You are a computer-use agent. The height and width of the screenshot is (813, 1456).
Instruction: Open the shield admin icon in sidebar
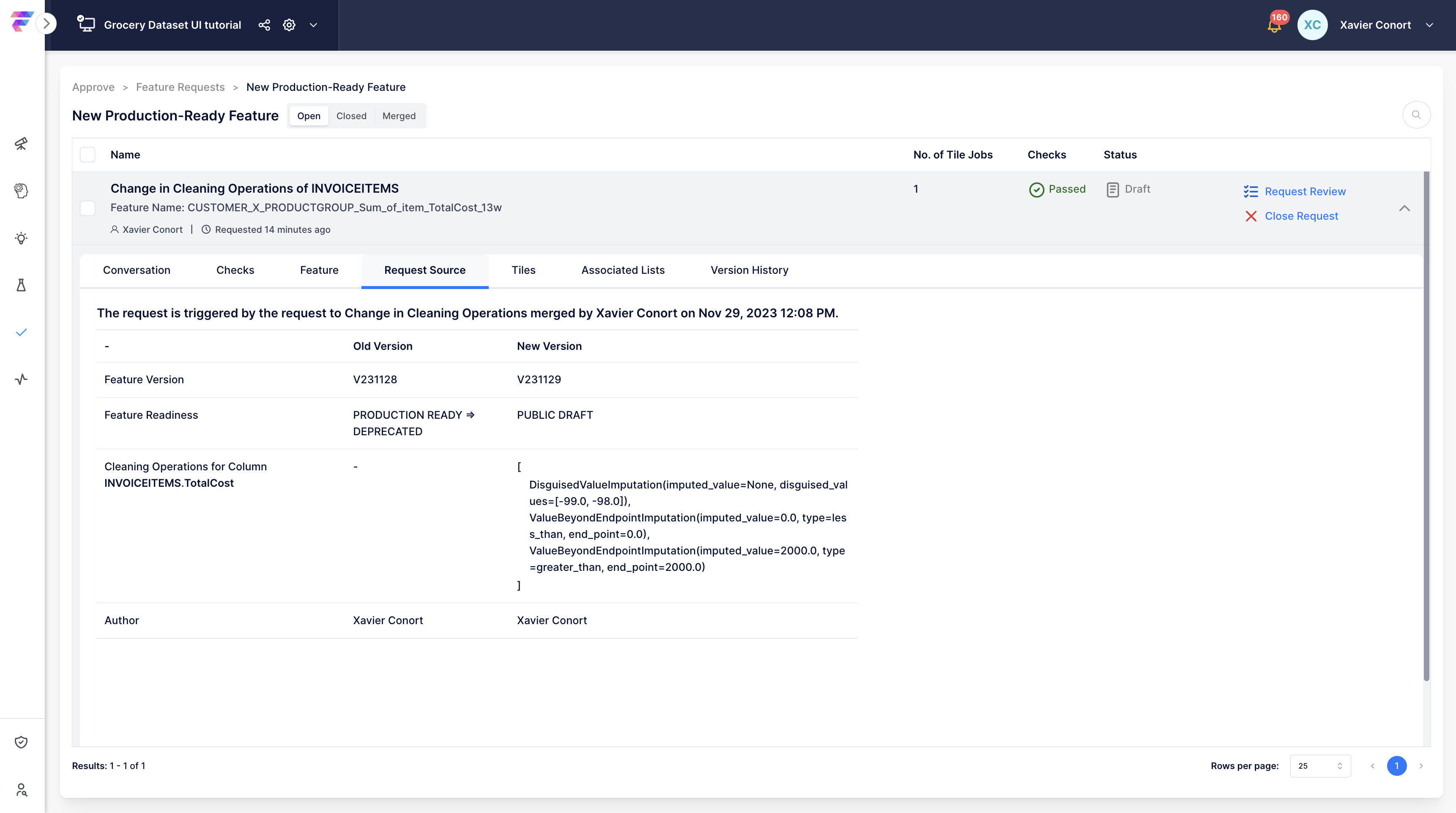21,742
